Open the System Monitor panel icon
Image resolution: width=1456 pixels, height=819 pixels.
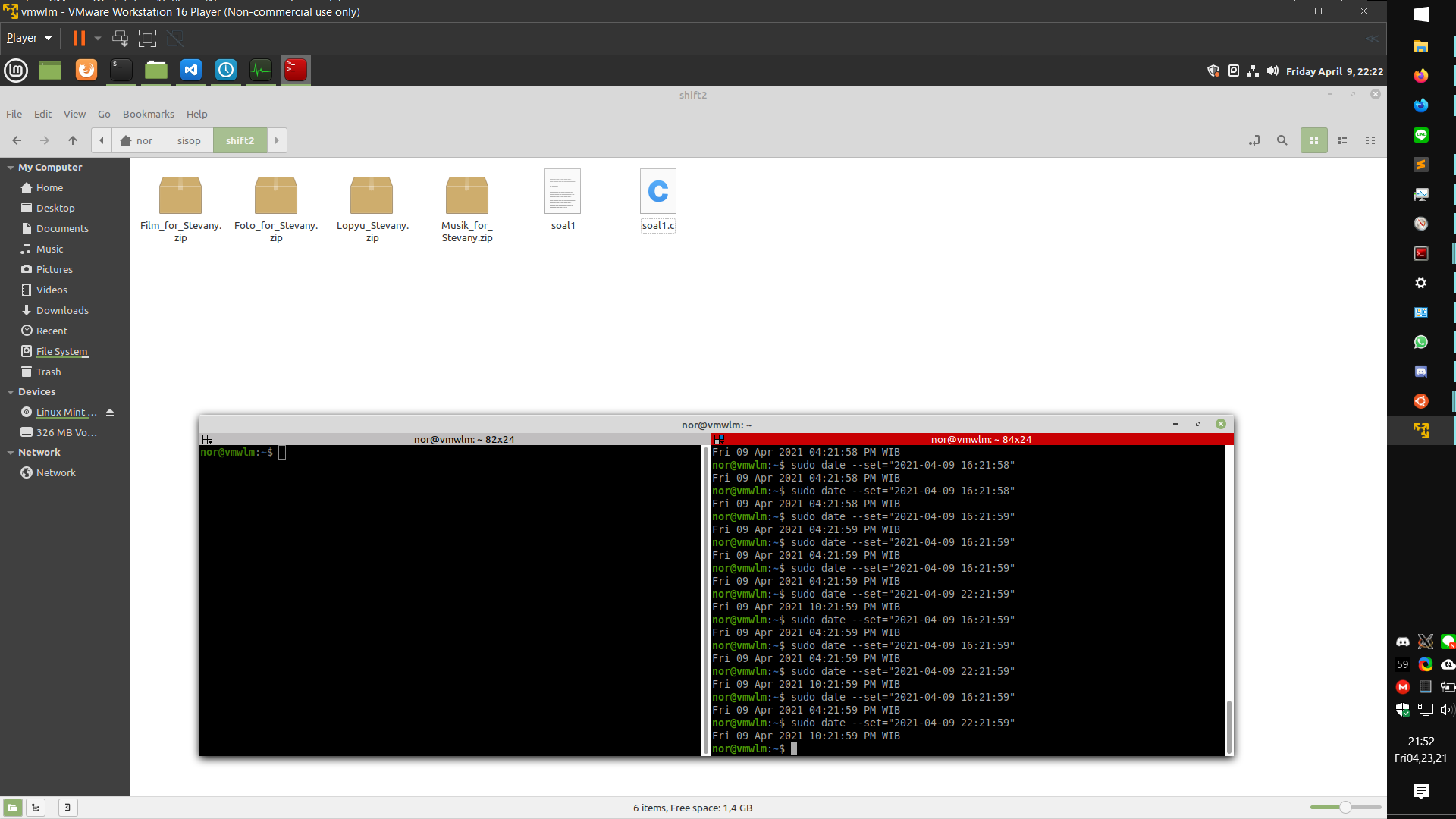(261, 70)
